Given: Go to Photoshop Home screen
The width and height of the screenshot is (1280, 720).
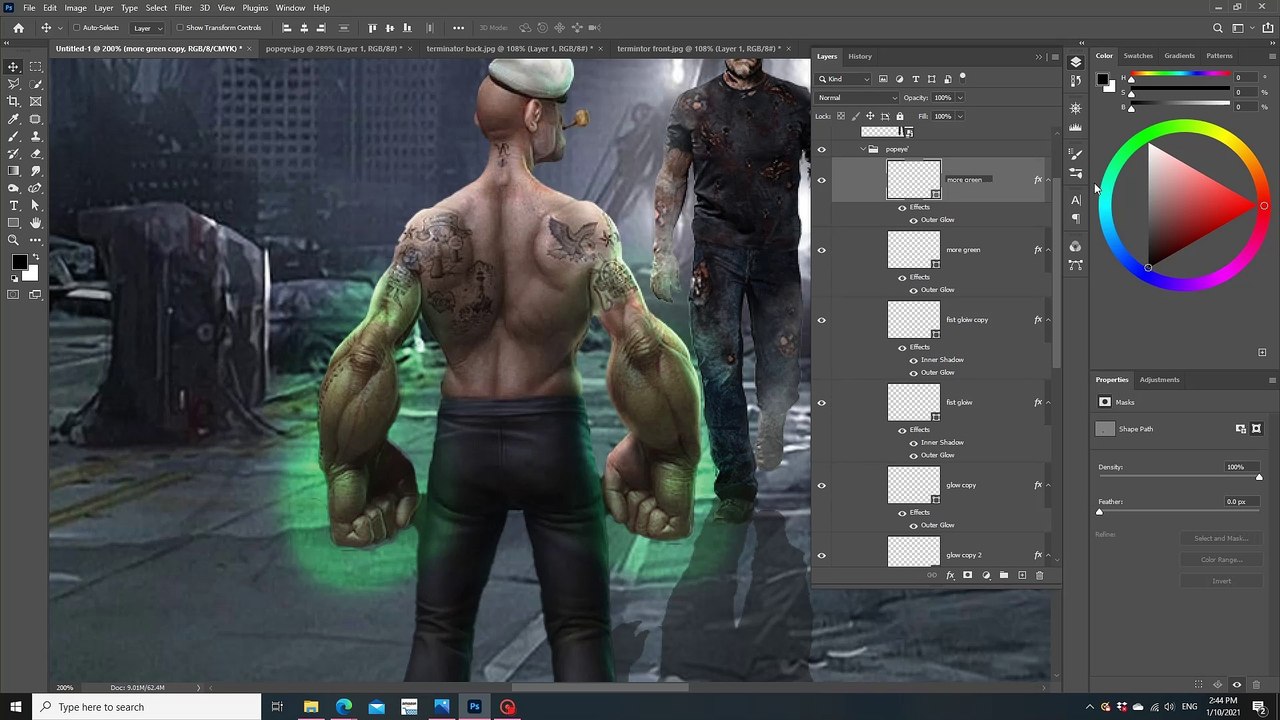Looking at the screenshot, I should [x=18, y=28].
